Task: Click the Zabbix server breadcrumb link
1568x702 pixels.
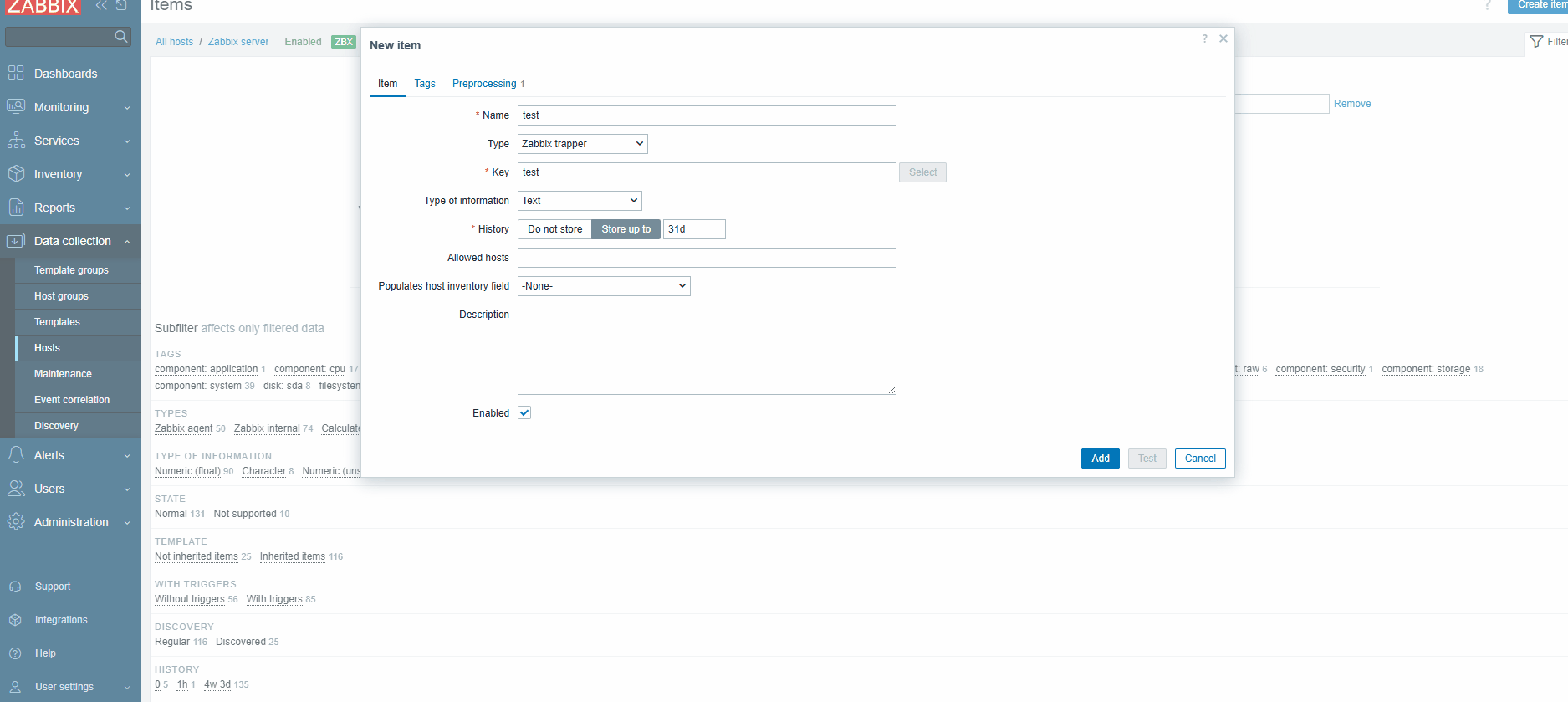Action: pyautogui.click(x=238, y=42)
